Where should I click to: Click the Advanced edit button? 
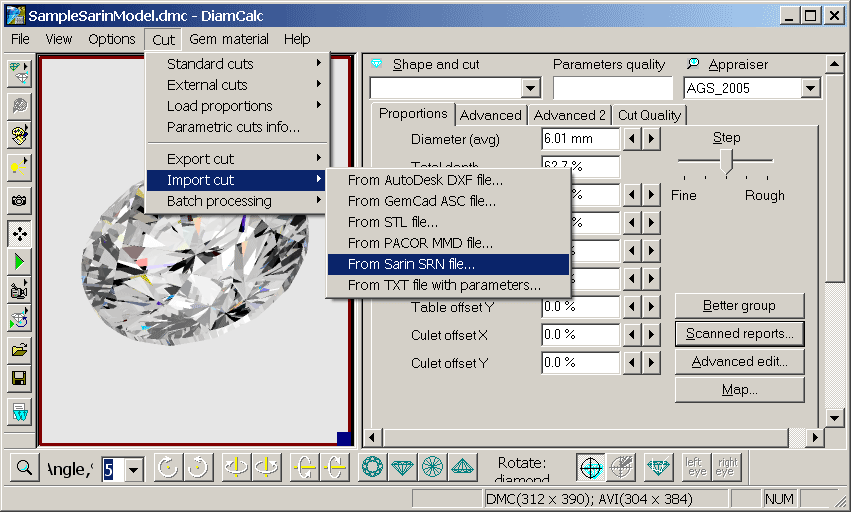tap(739, 361)
